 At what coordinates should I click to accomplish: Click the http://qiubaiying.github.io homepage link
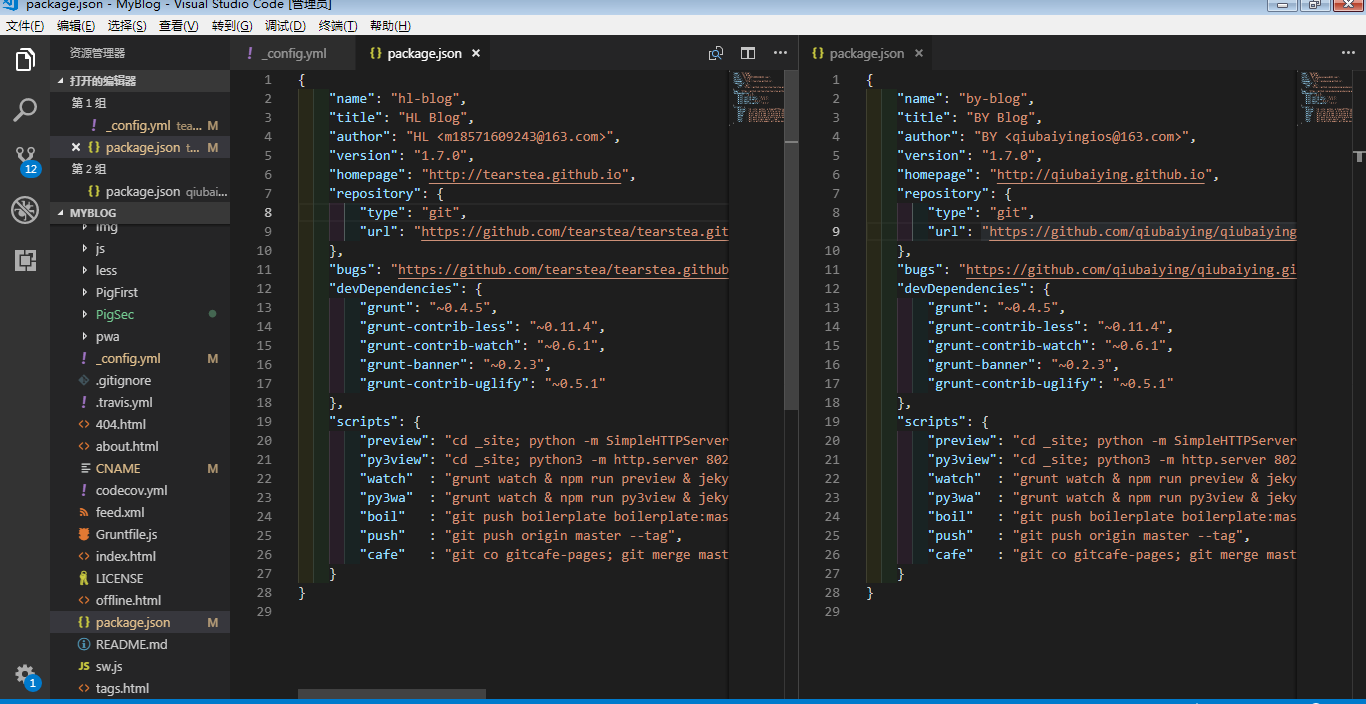(x=1100, y=175)
